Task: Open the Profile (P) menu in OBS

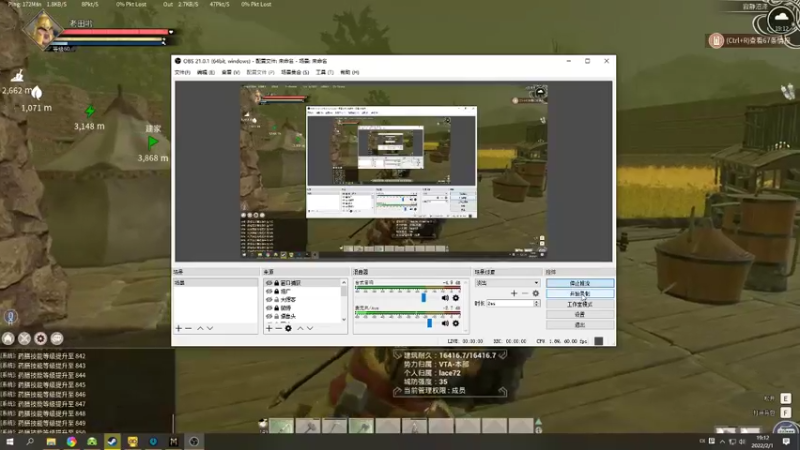Action: point(260,72)
